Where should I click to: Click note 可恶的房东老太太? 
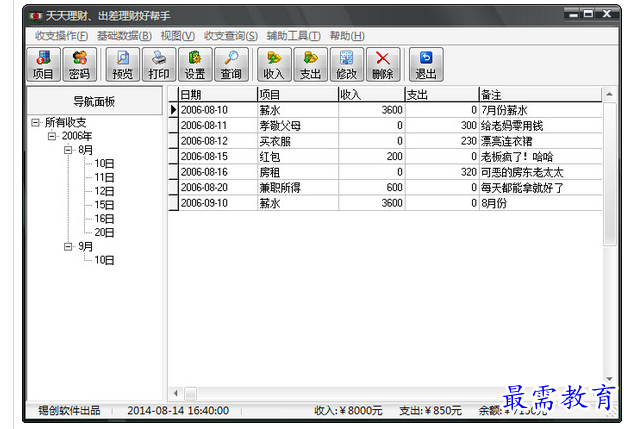click(x=540, y=172)
